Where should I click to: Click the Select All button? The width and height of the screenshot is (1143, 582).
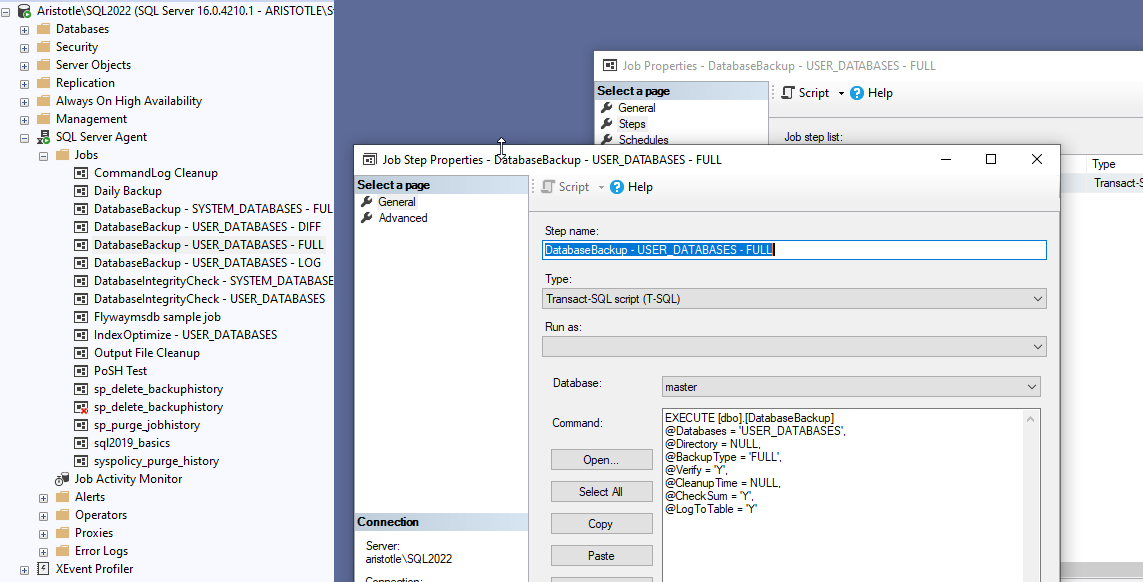[x=601, y=492]
